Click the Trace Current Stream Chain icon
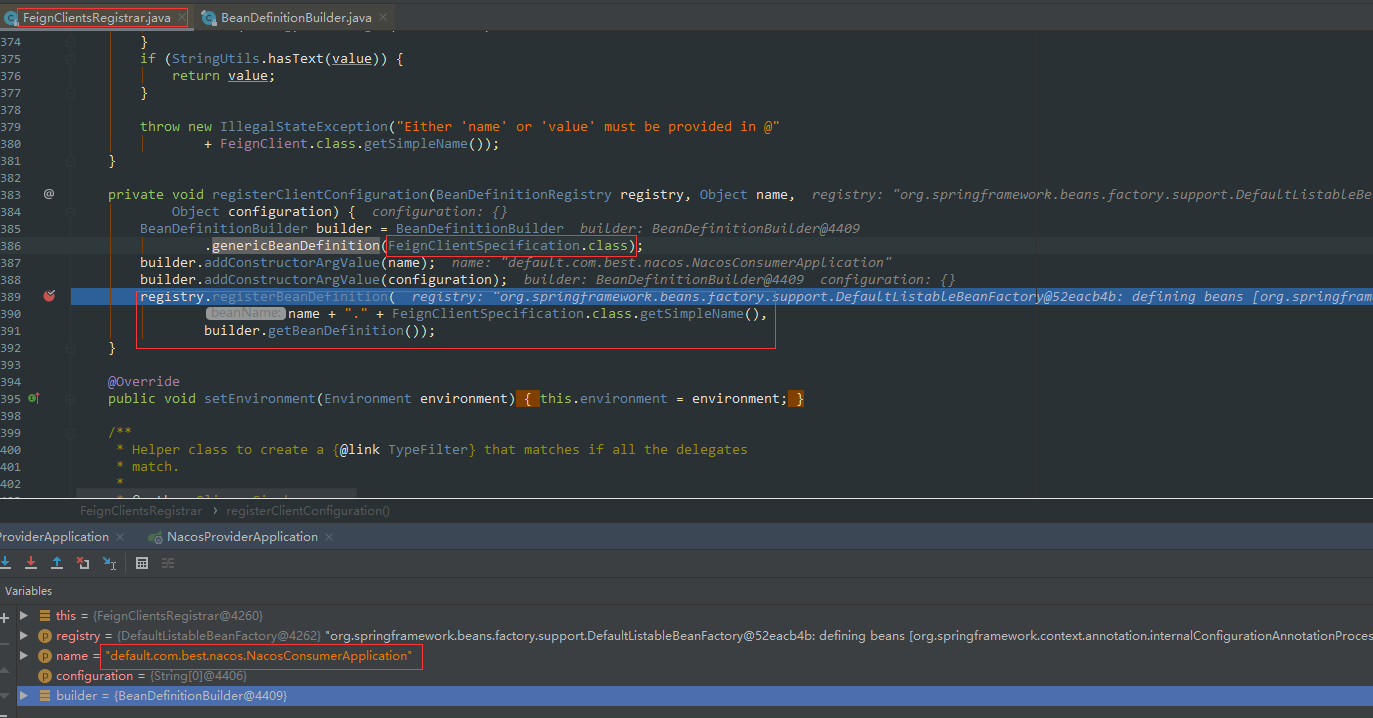The width and height of the screenshot is (1373, 718). coord(168,563)
